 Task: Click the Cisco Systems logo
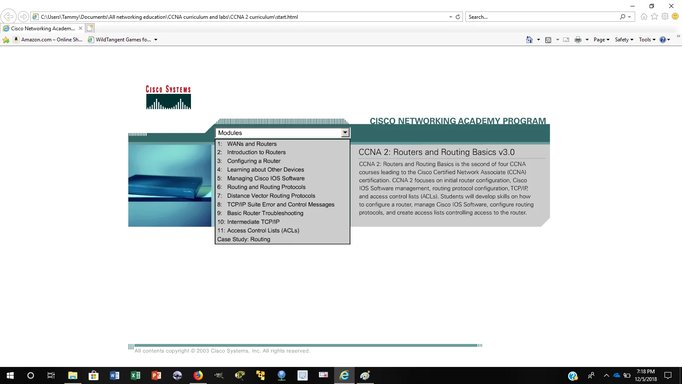click(168, 97)
